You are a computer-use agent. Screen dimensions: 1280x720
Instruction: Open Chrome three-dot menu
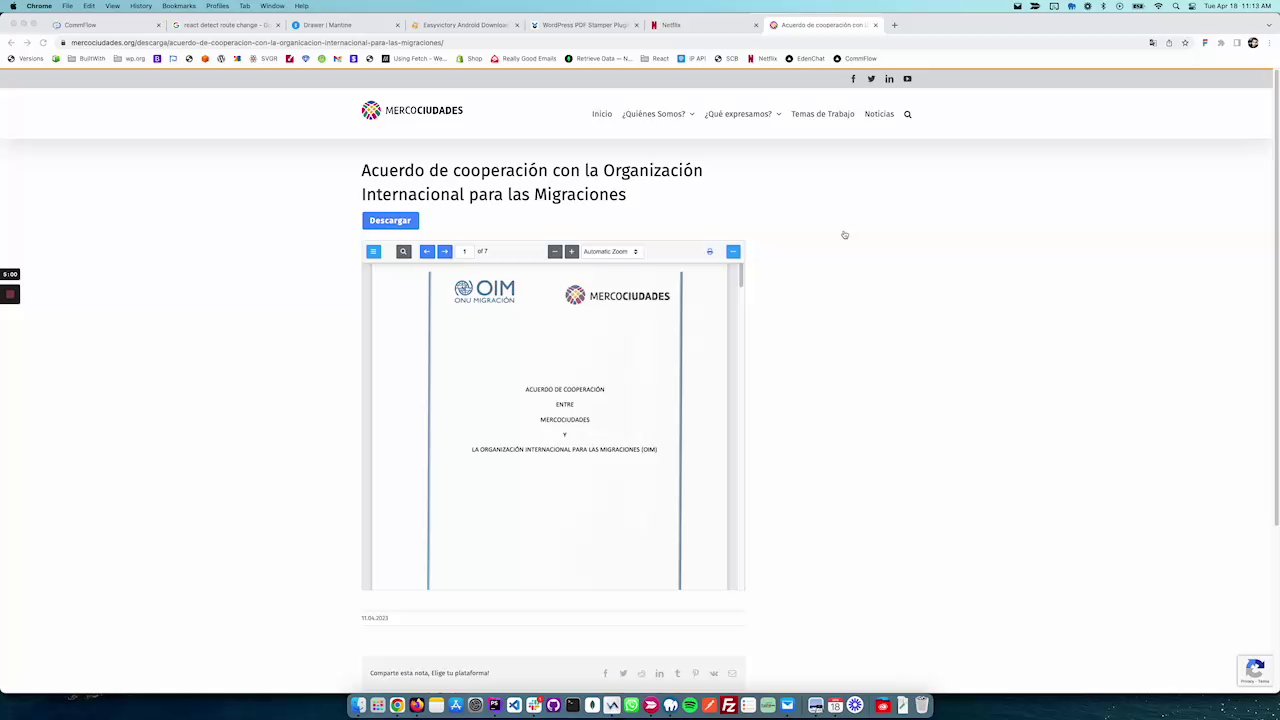pos(1269,43)
